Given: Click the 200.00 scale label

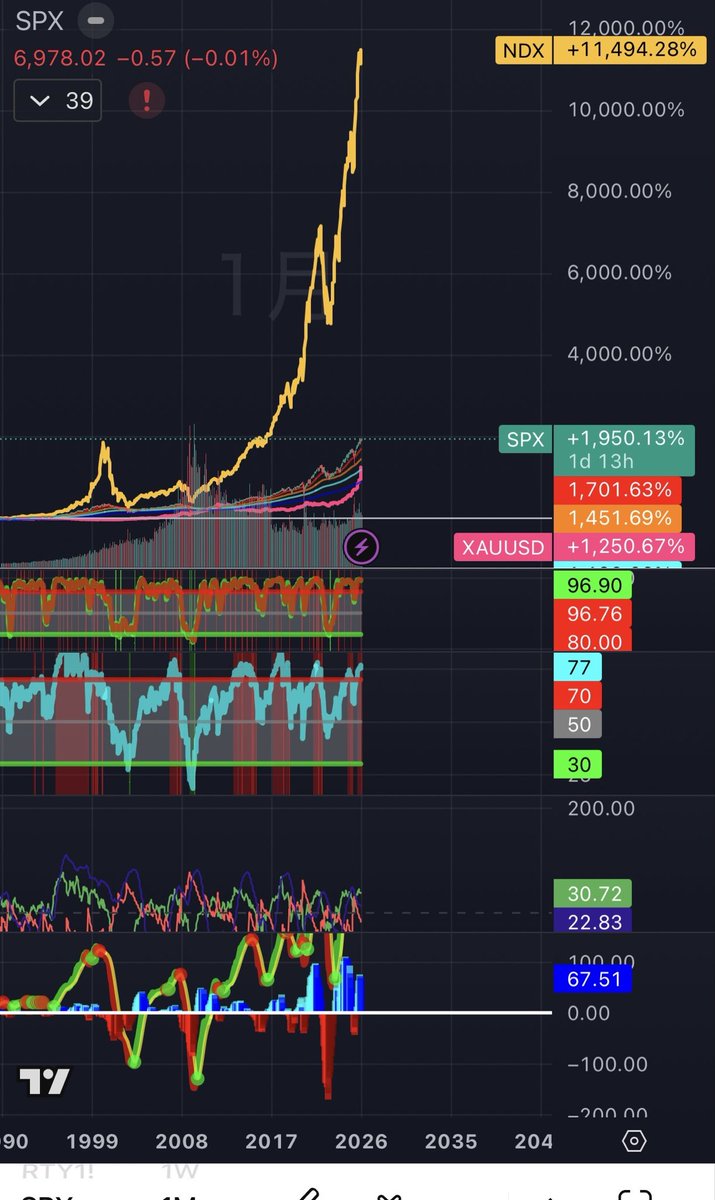Looking at the screenshot, I should point(601,808).
